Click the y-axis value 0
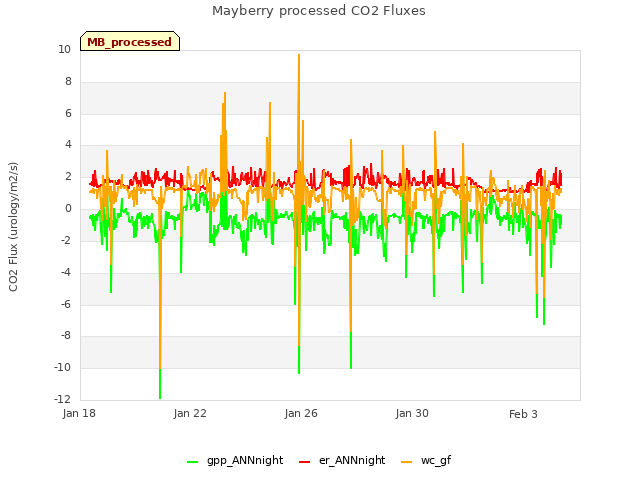640x480 pixels. click(x=68, y=209)
